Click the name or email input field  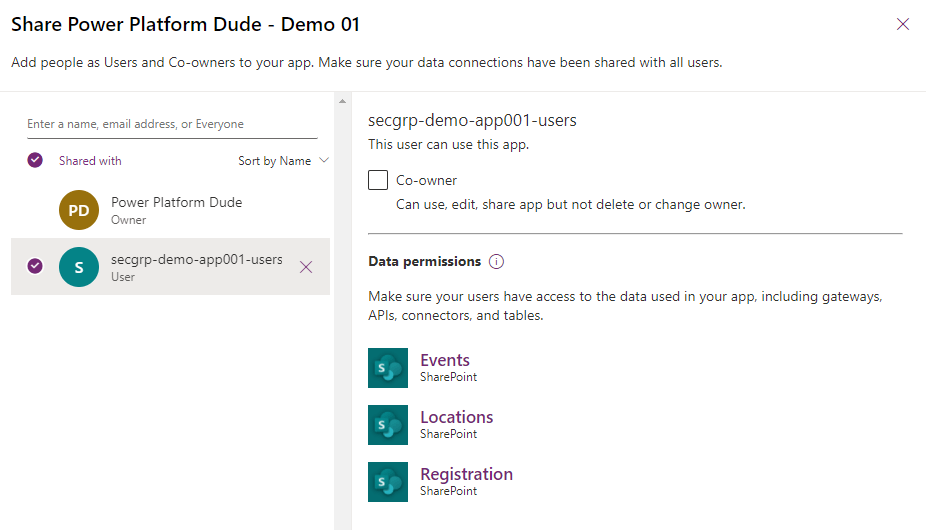[x=171, y=125]
